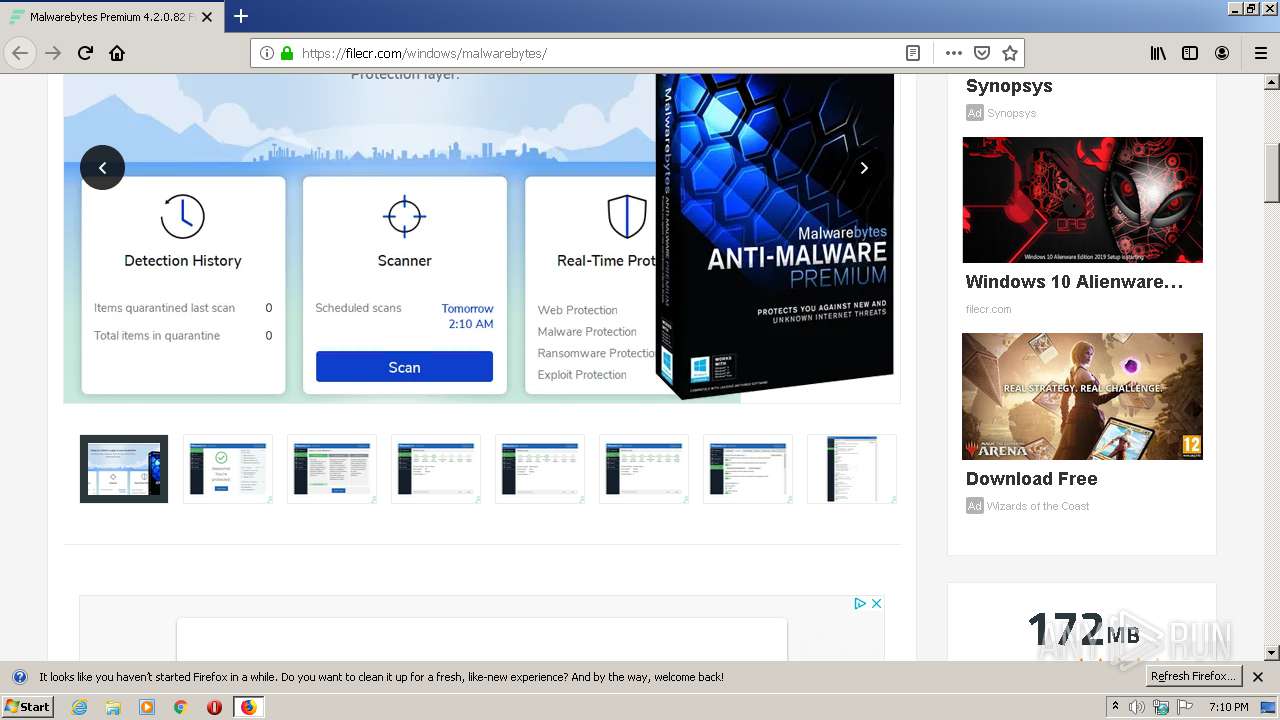This screenshot has width=1280, height=720.
Task: Click the Real-Time Protection shield icon
Action: (626, 216)
